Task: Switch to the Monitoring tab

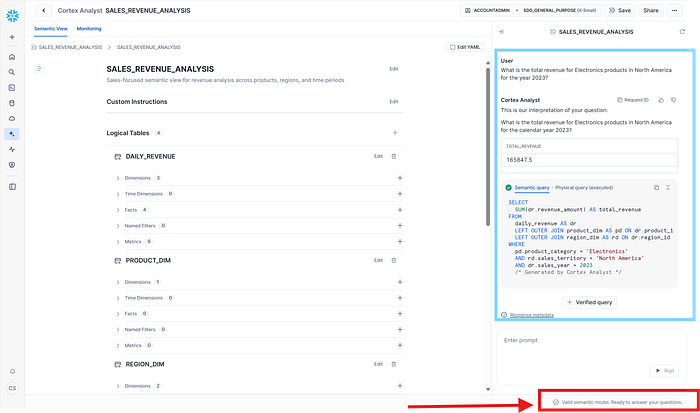Action: (89, 29)
